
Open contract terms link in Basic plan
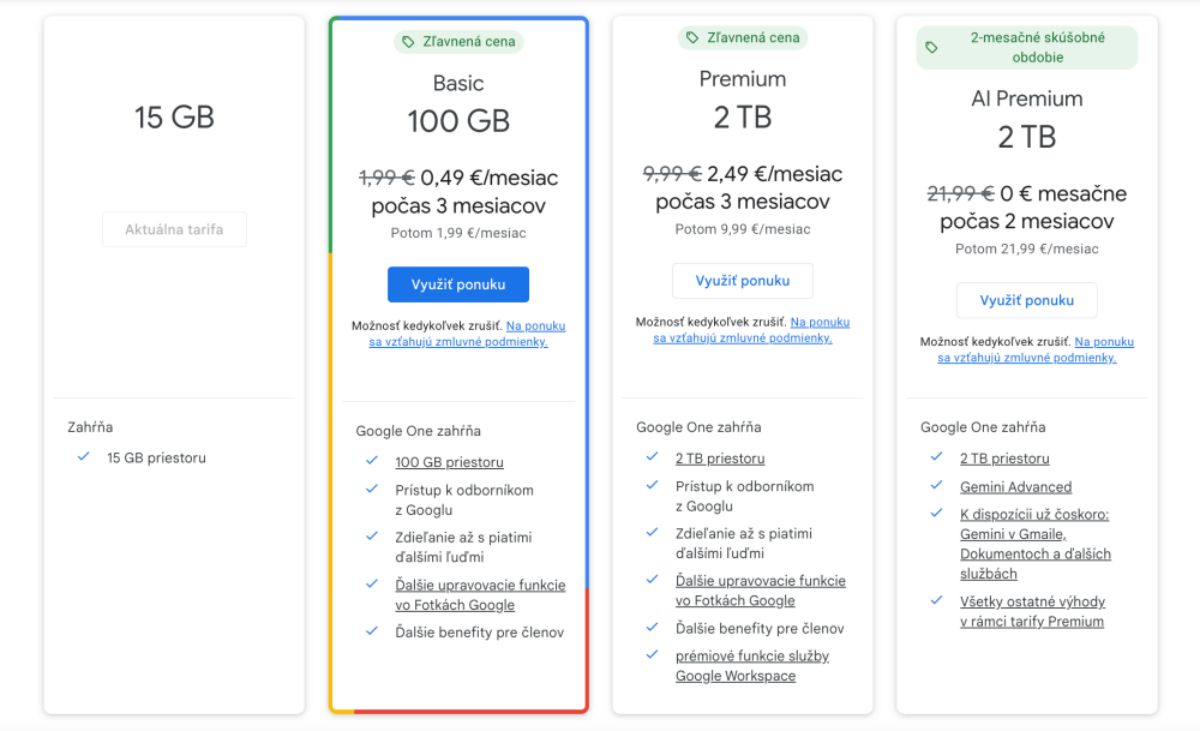tap(458, 342)
